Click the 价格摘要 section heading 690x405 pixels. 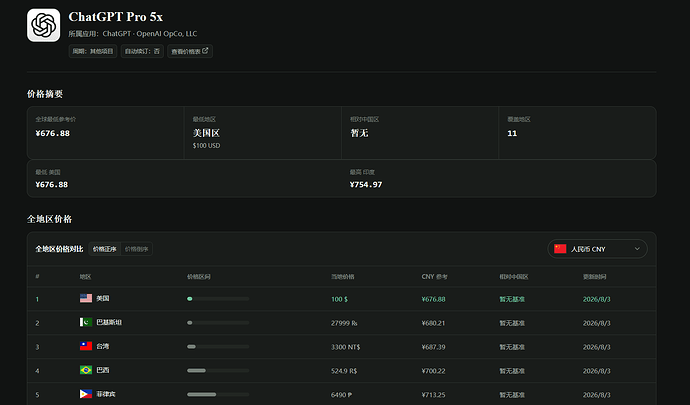coord(45,94)
